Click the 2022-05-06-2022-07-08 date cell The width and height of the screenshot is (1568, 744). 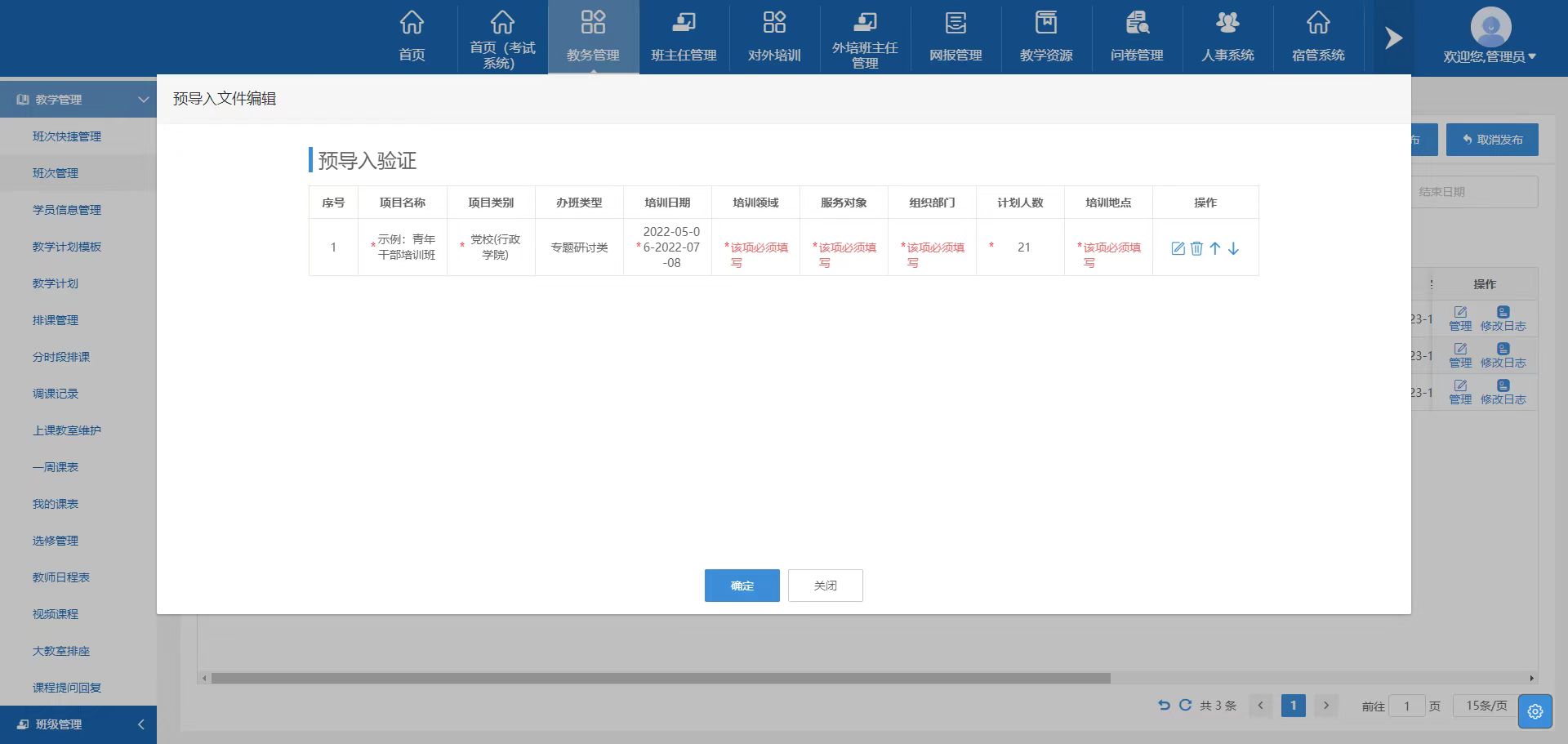[667, 247]
